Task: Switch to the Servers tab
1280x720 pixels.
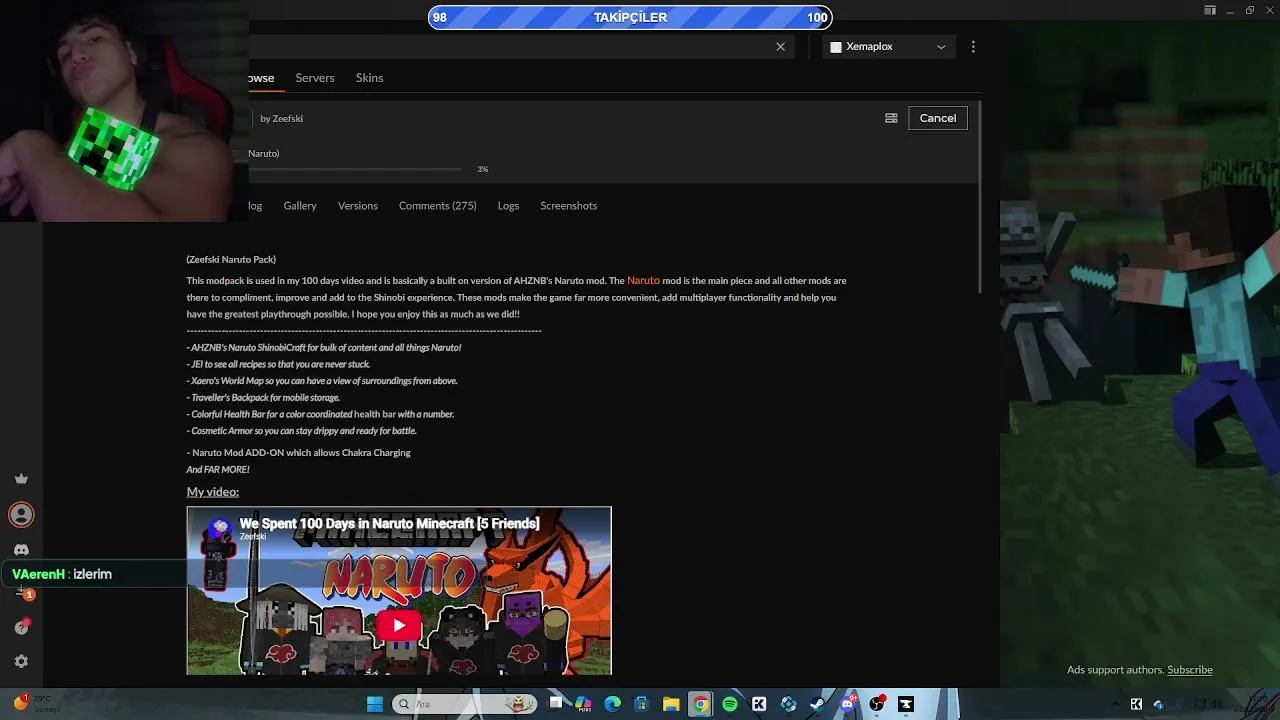Action: [x=315, y=78]
